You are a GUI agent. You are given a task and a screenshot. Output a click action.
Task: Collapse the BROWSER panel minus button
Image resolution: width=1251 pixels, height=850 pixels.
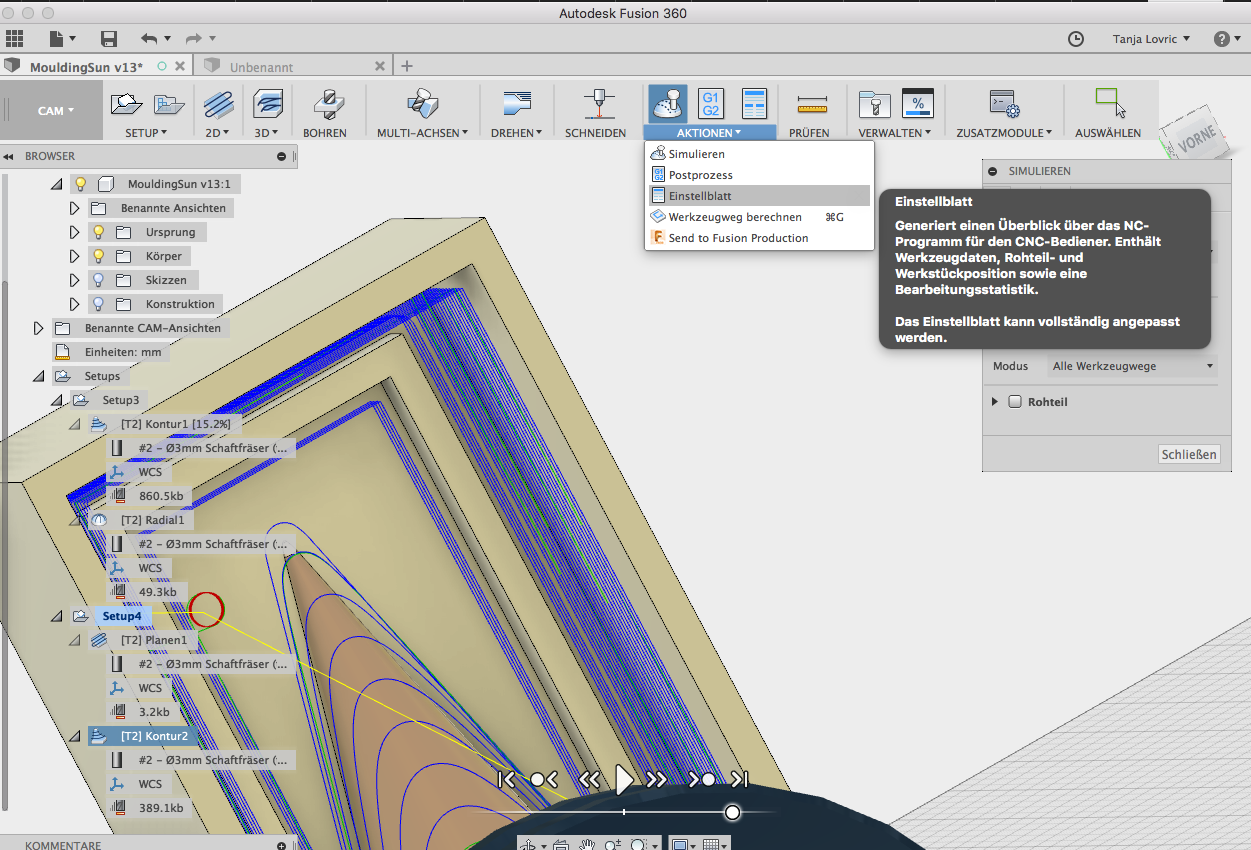click(x=282, y=157)
